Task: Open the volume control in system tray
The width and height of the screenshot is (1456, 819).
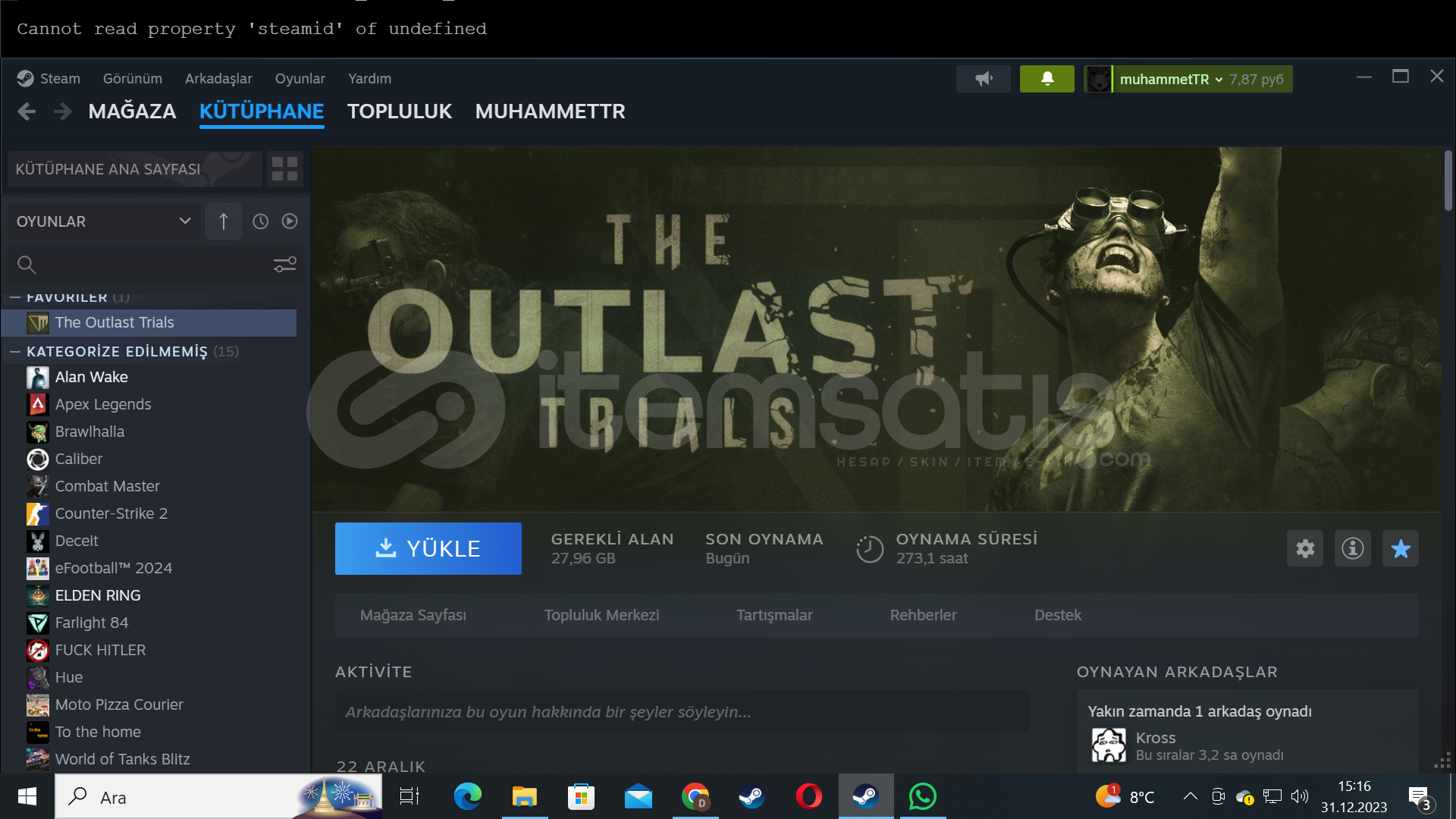Action: 1300,796
